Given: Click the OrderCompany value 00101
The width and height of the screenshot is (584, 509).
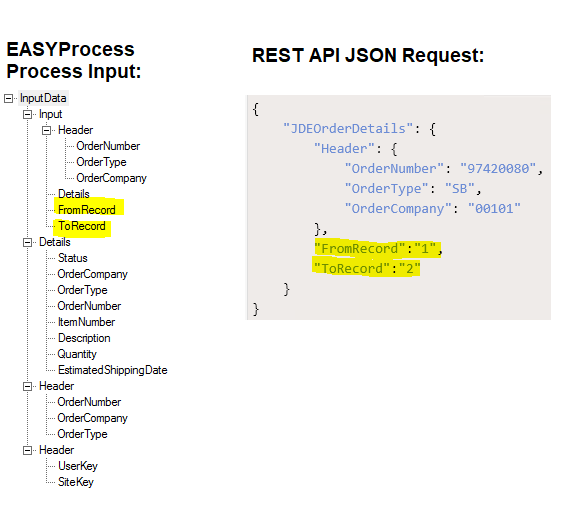Looking at the screenshot, I should 494,209.
